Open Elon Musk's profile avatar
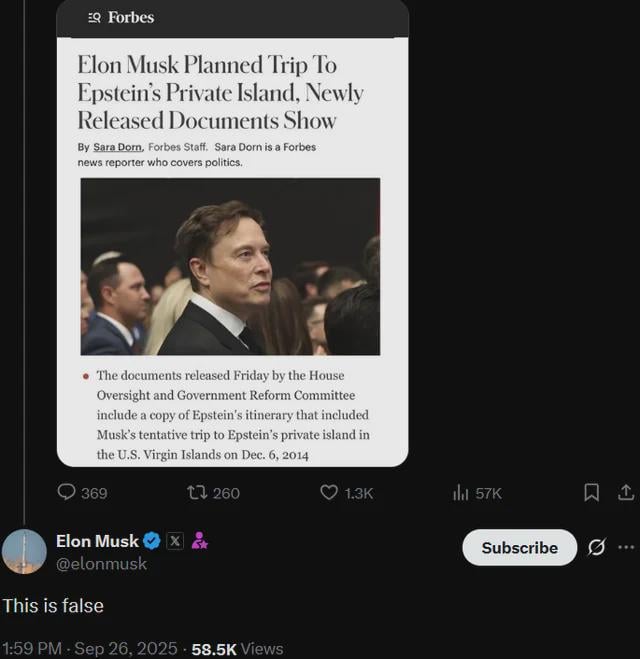 click(x=24, y=551)
